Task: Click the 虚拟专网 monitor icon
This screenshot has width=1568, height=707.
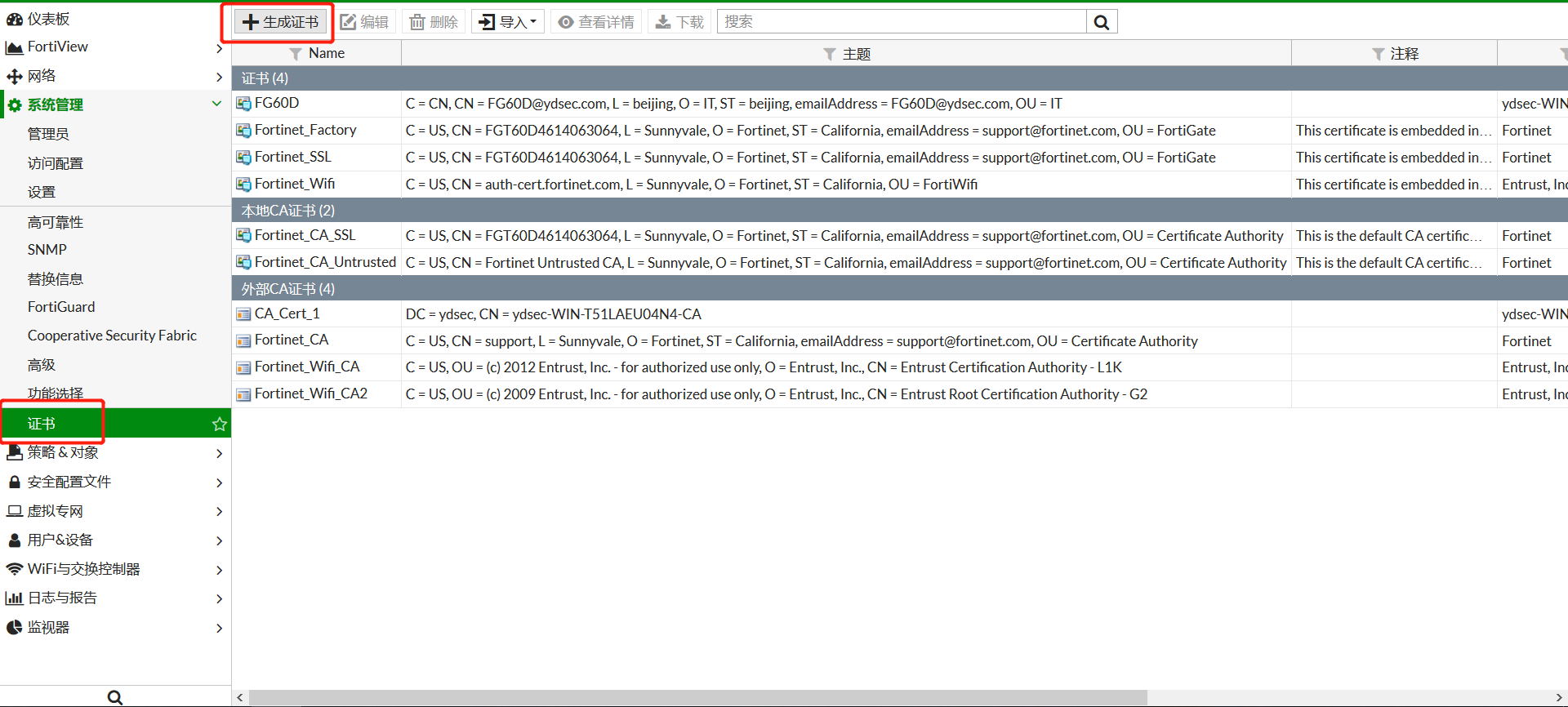Action: [14, 511]
